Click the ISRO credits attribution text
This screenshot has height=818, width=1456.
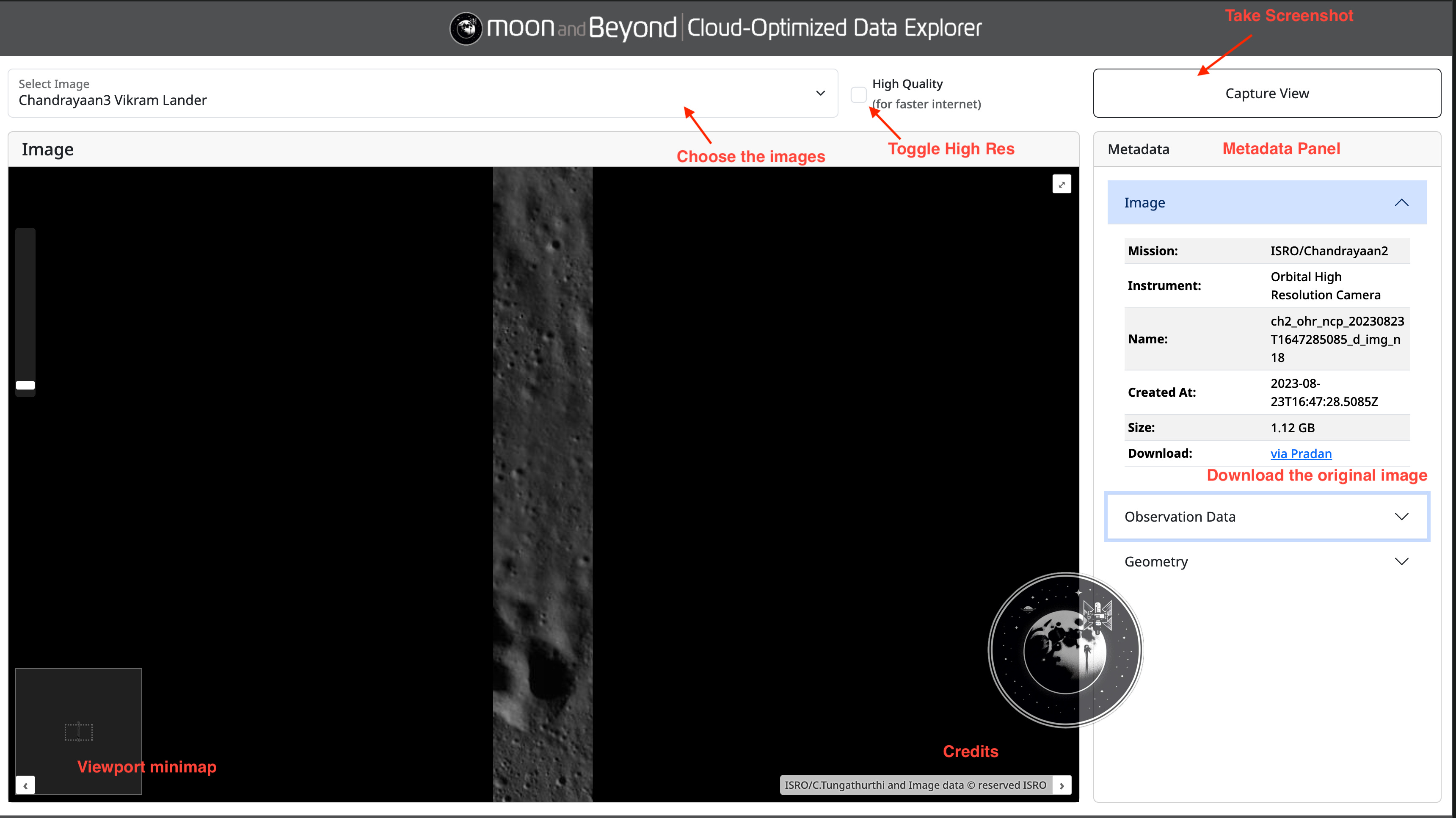(915, 785)
